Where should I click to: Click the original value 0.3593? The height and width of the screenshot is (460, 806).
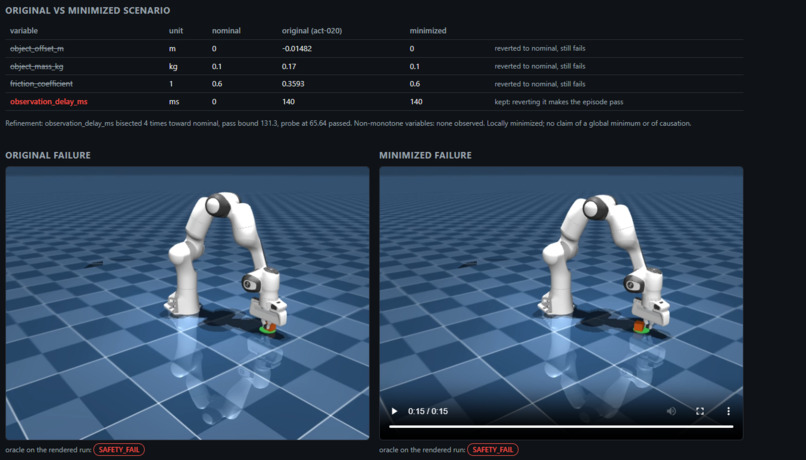coord(293,84)
